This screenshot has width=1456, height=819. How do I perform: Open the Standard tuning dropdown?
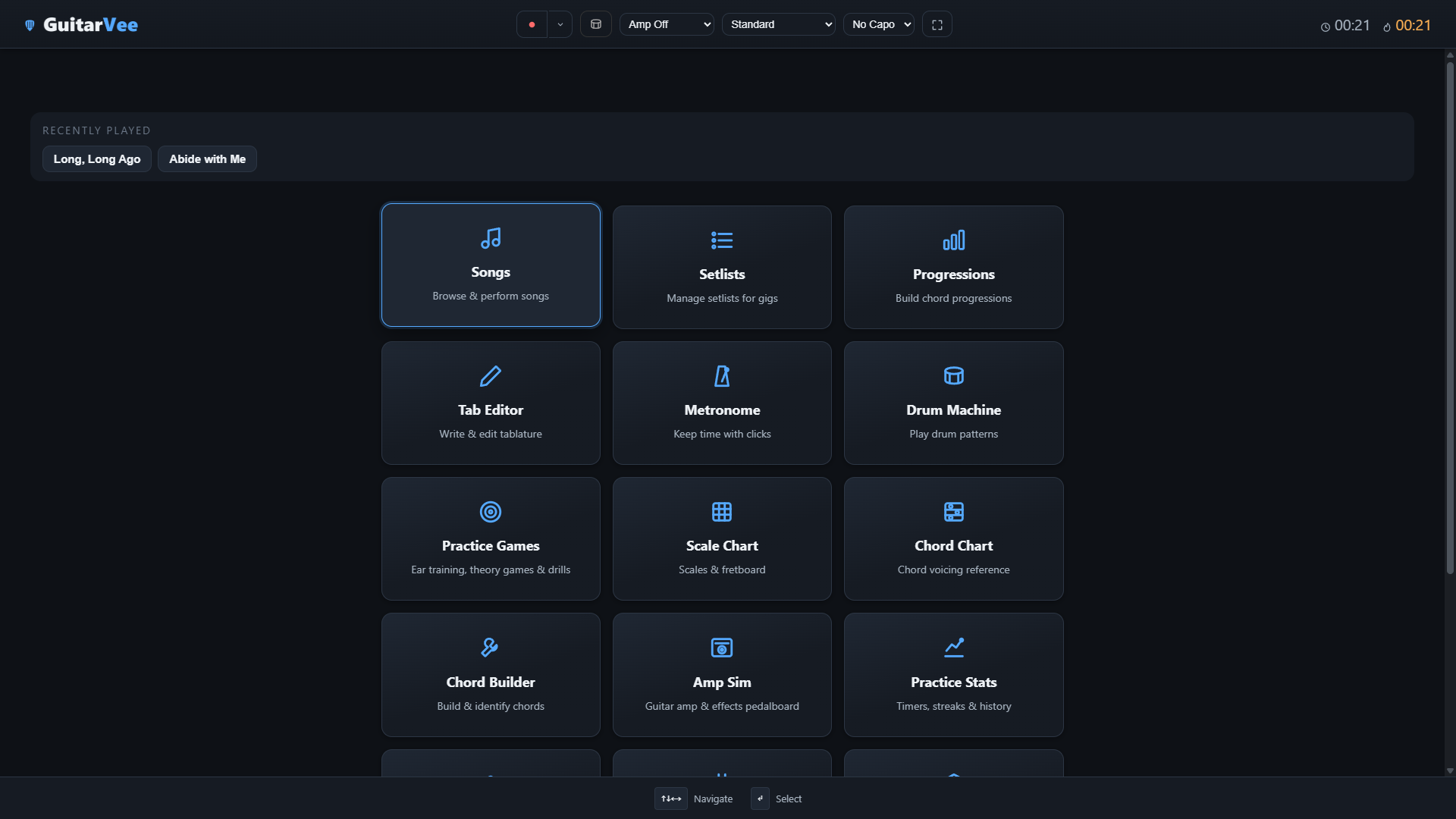tap(779, 24)
